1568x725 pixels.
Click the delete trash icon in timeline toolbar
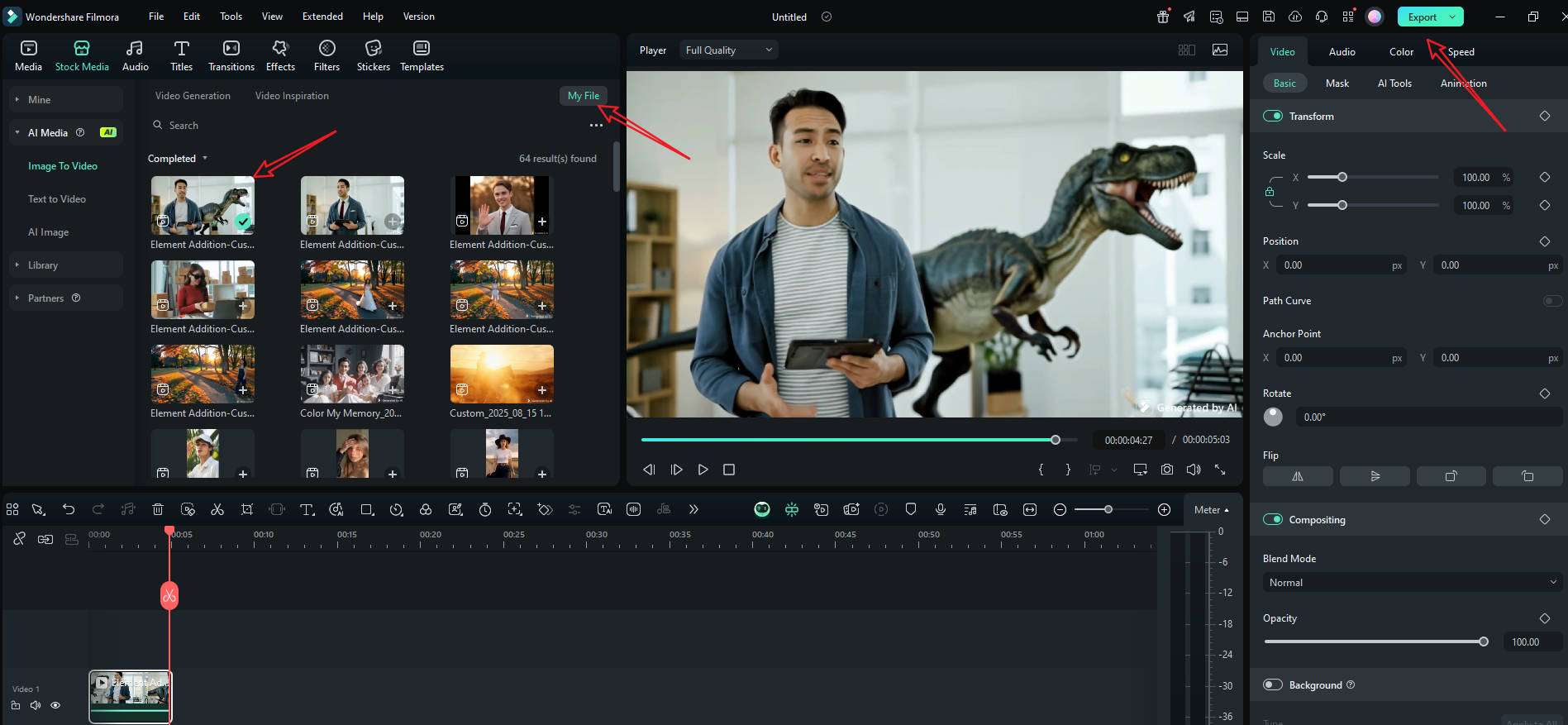tap(158, 509)
